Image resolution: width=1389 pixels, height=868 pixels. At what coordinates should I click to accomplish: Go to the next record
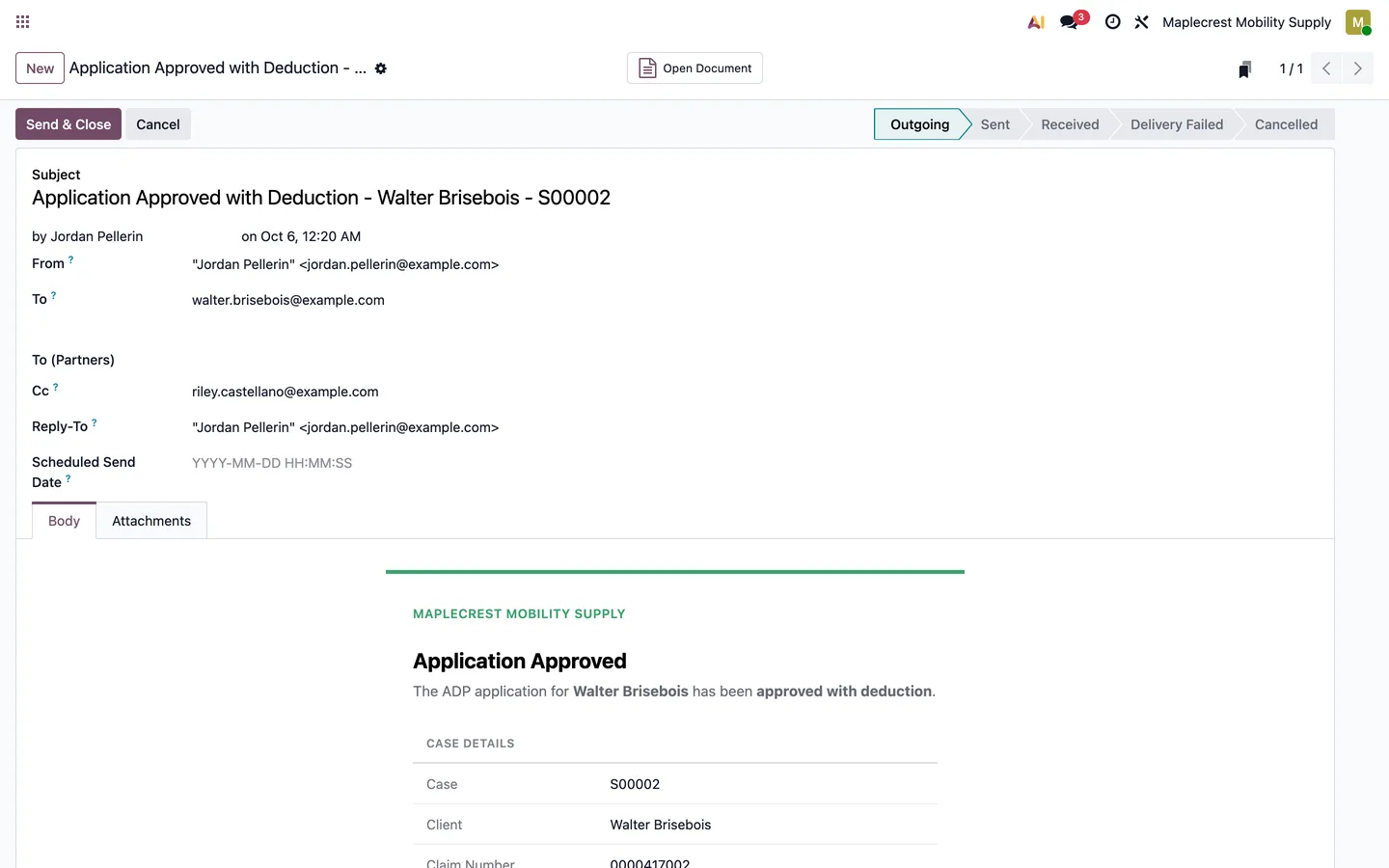[1357, 68]
